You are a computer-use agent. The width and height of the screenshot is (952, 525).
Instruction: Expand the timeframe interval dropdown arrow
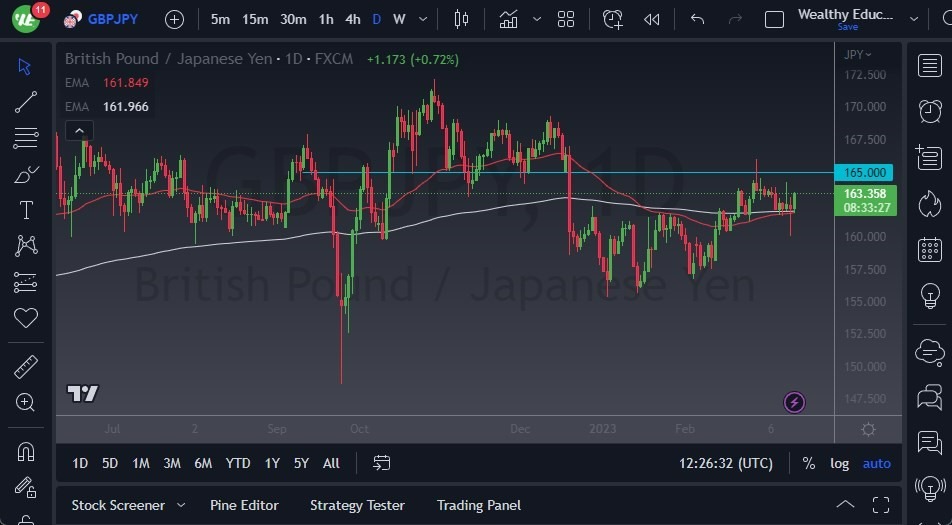[x=423, y=19]
